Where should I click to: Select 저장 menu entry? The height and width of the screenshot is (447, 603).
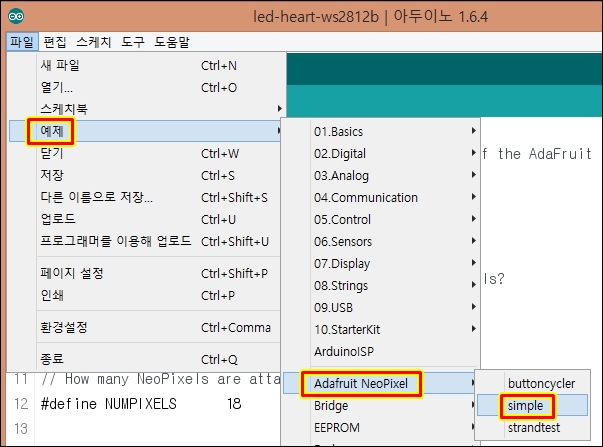[x=144, y=175]
